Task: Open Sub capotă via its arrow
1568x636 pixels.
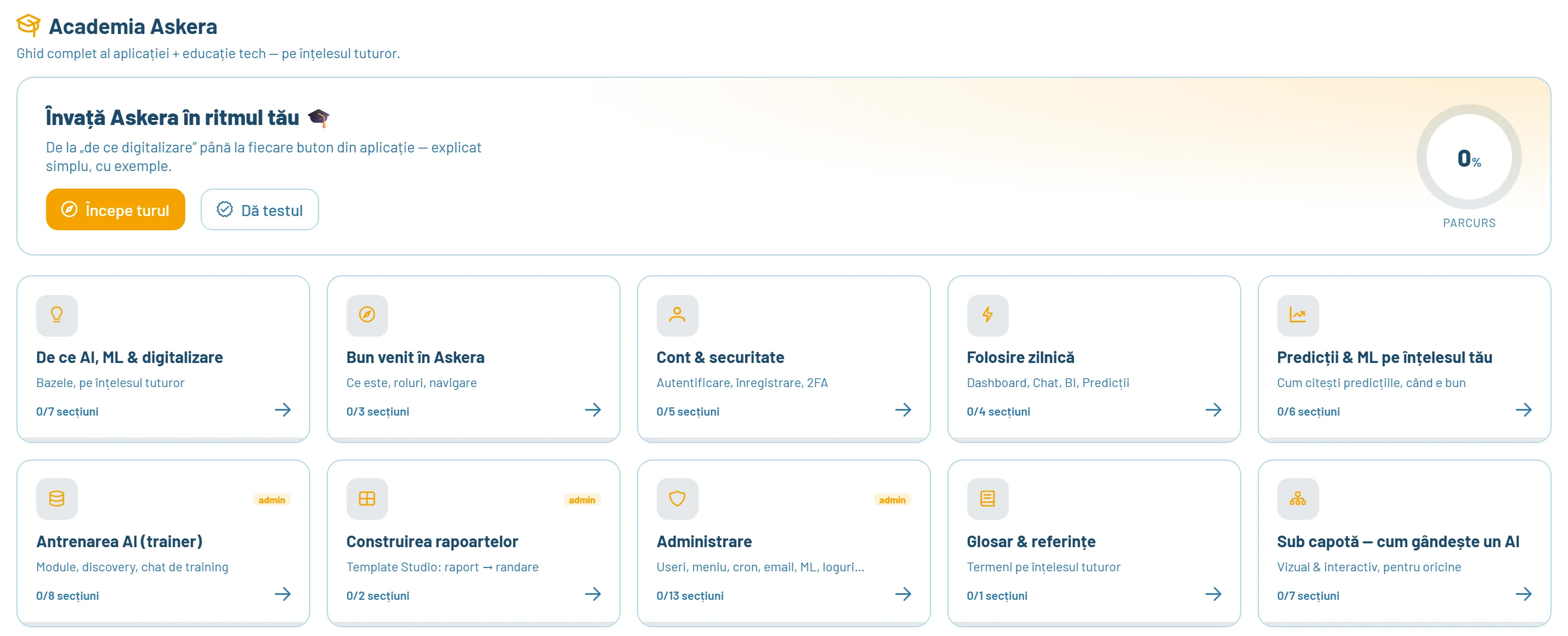Action: pyautogui.click(x=1524, y=594)
